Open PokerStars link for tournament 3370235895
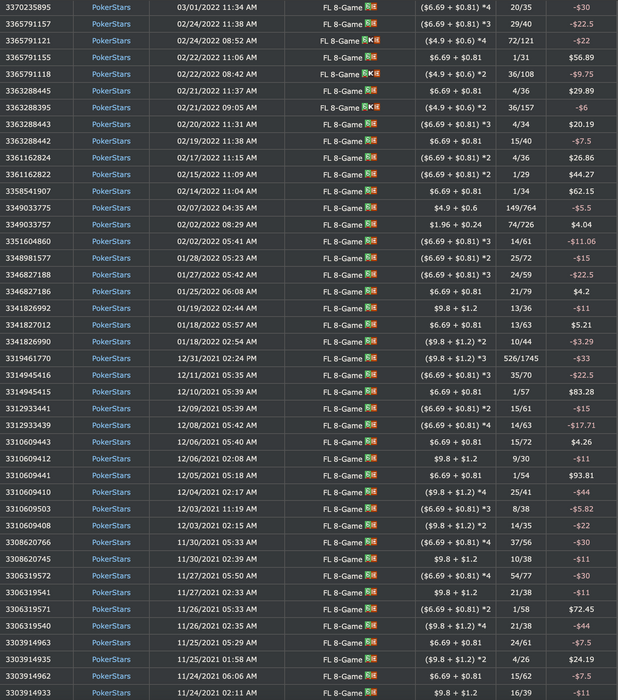Viewport: 618px width, 700px height. pyautogui.click(x=111, y=7)
